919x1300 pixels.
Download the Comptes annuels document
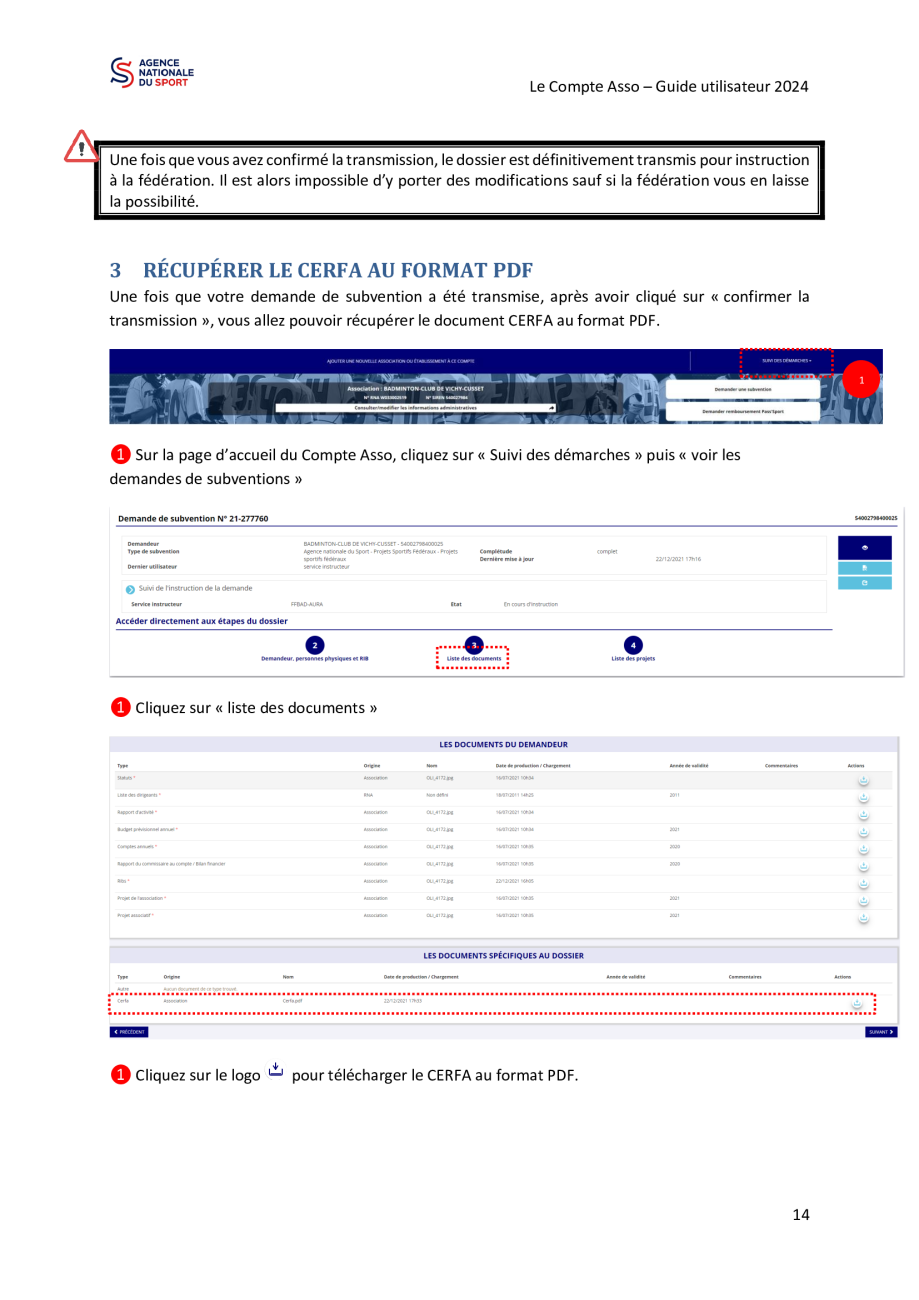tap(864, 849)
